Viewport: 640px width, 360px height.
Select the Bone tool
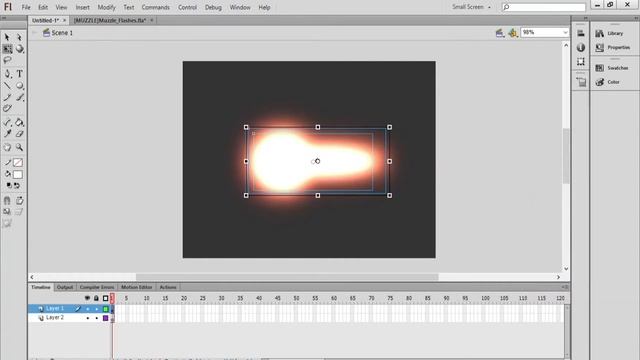7,122
